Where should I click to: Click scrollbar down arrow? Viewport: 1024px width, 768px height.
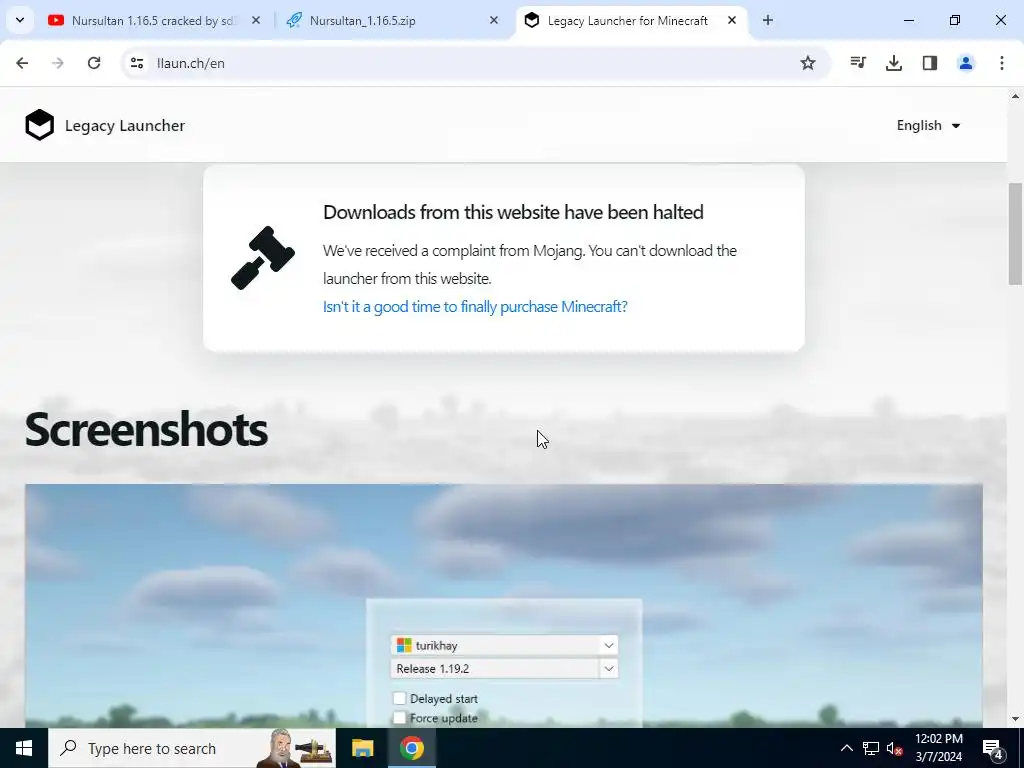coord(1015,720)
